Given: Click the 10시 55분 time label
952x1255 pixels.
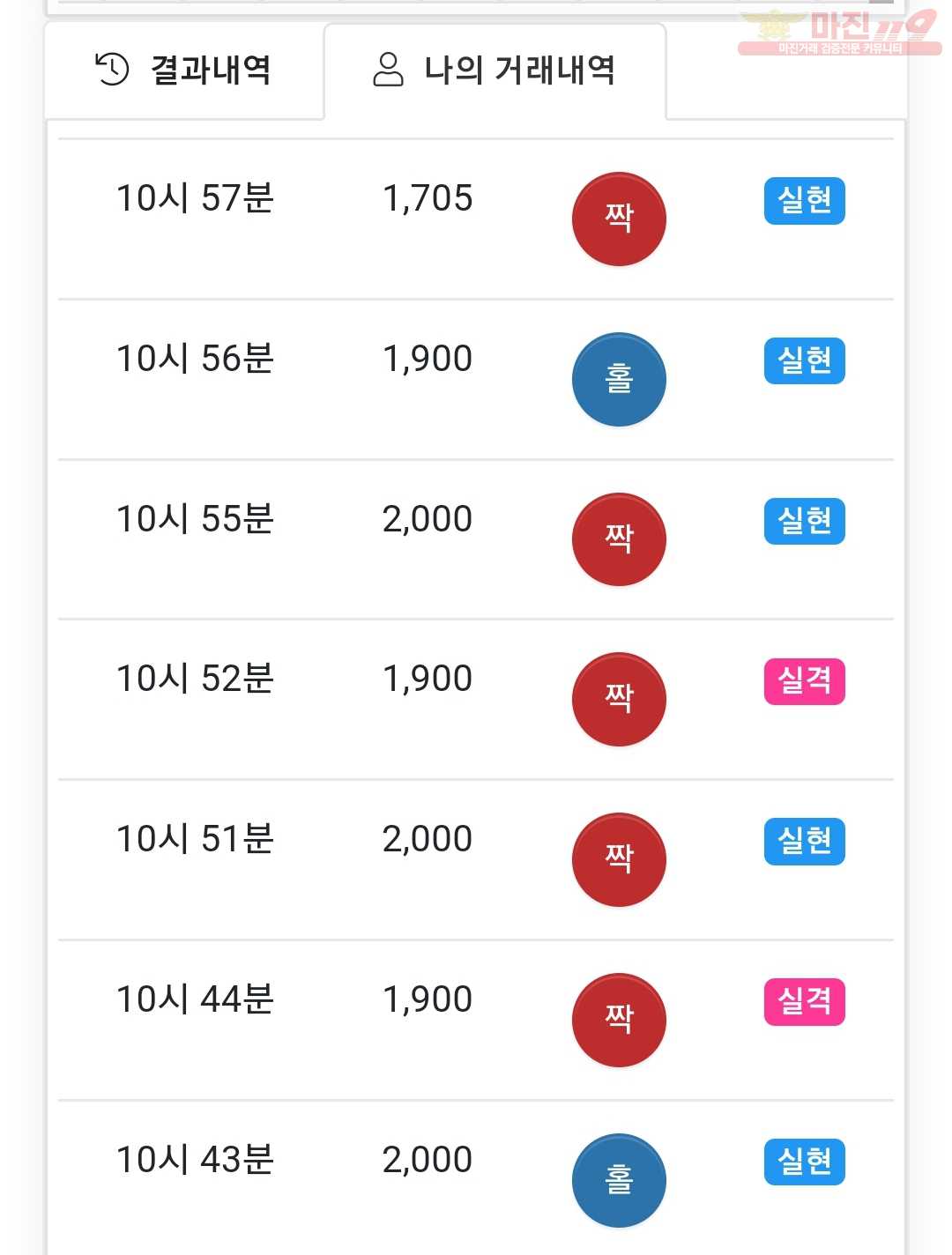Looking at the screenshot, I should [x=195, y=519].
